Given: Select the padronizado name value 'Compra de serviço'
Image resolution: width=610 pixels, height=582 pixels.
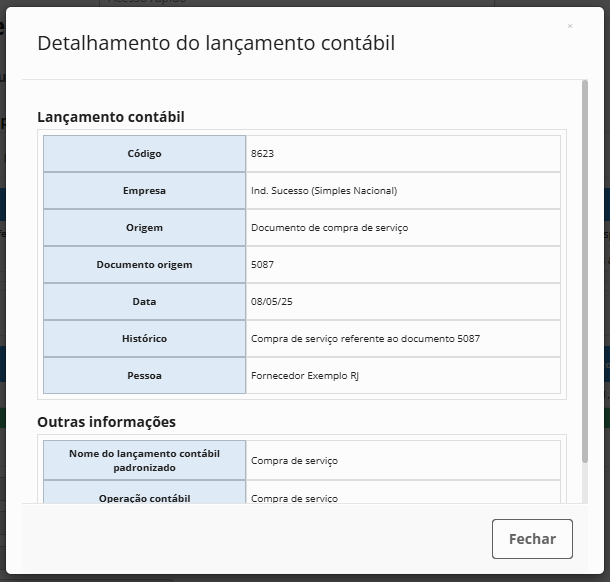Looking at the screenshot, I should 294,461.
